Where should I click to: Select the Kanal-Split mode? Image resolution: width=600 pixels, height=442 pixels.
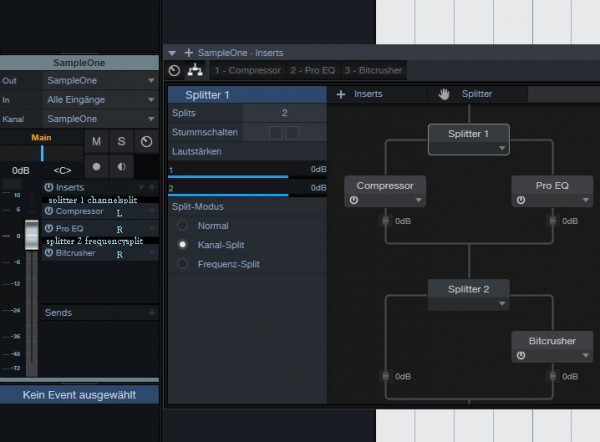(183, 245)
